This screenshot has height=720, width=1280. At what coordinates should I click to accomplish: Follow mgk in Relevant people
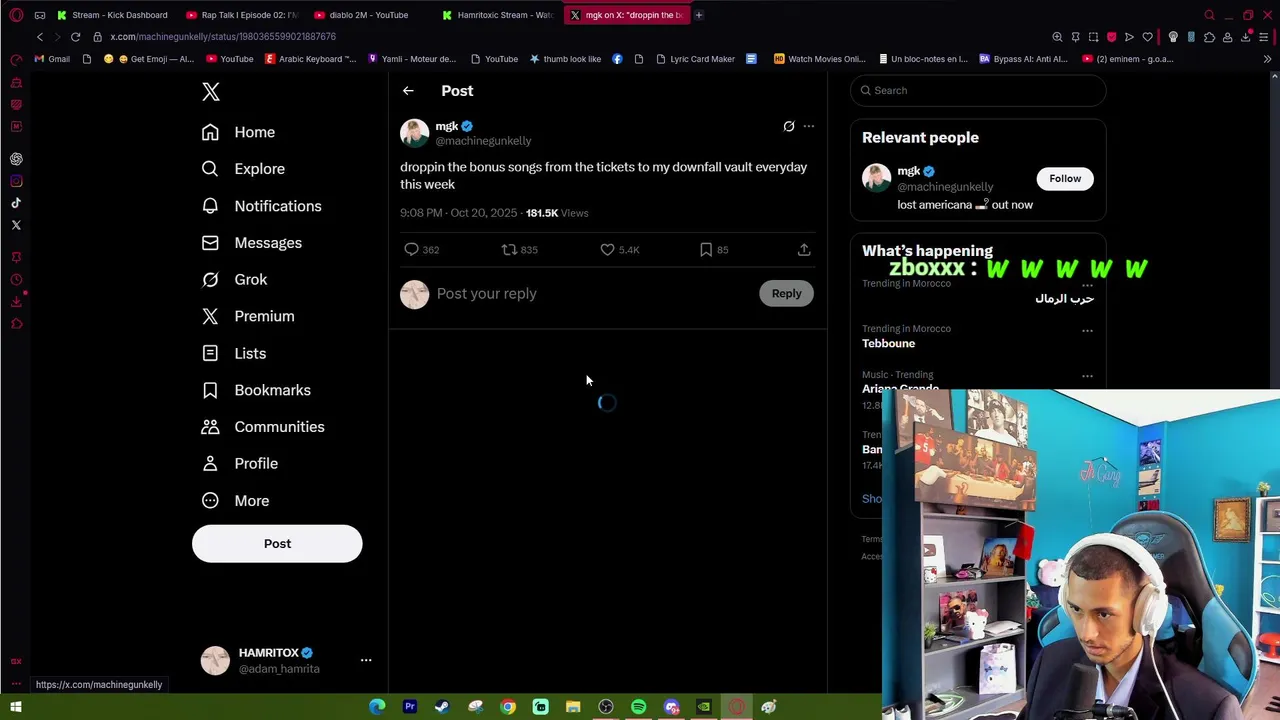(x=1065, y=179)
